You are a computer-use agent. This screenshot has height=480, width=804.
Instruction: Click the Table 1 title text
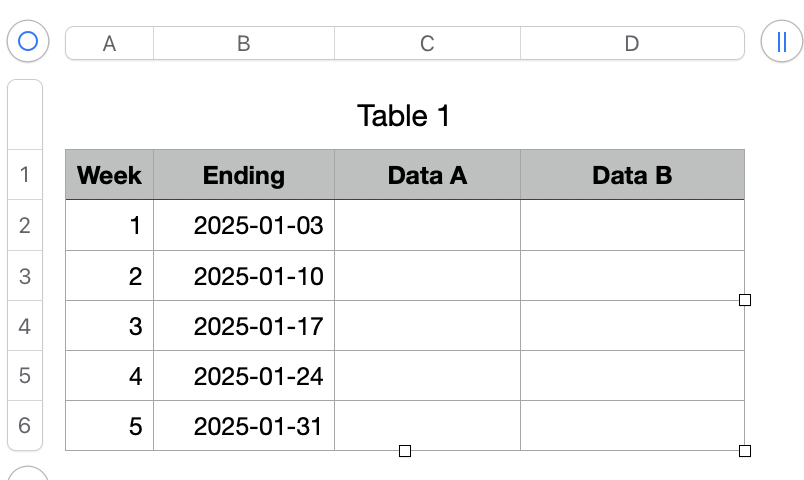(x=404, y=116)
